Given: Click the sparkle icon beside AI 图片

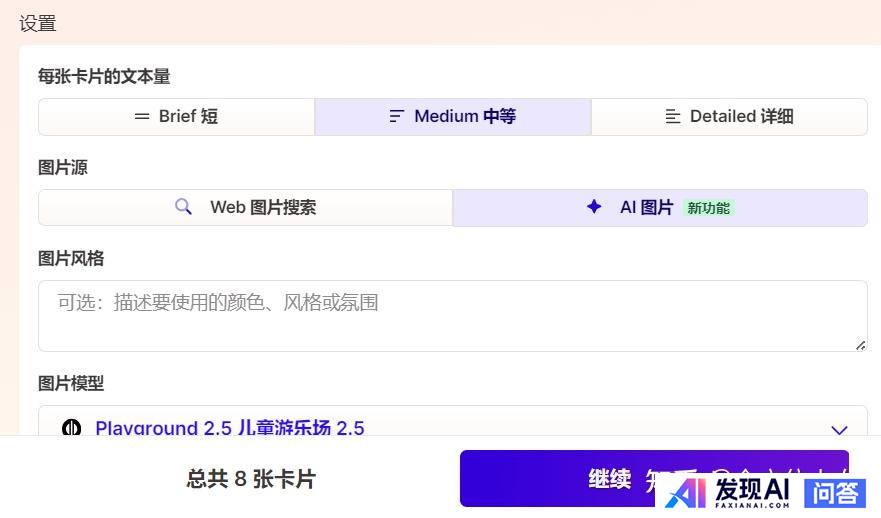Looking at the screenshot, I should coord(594,207).
